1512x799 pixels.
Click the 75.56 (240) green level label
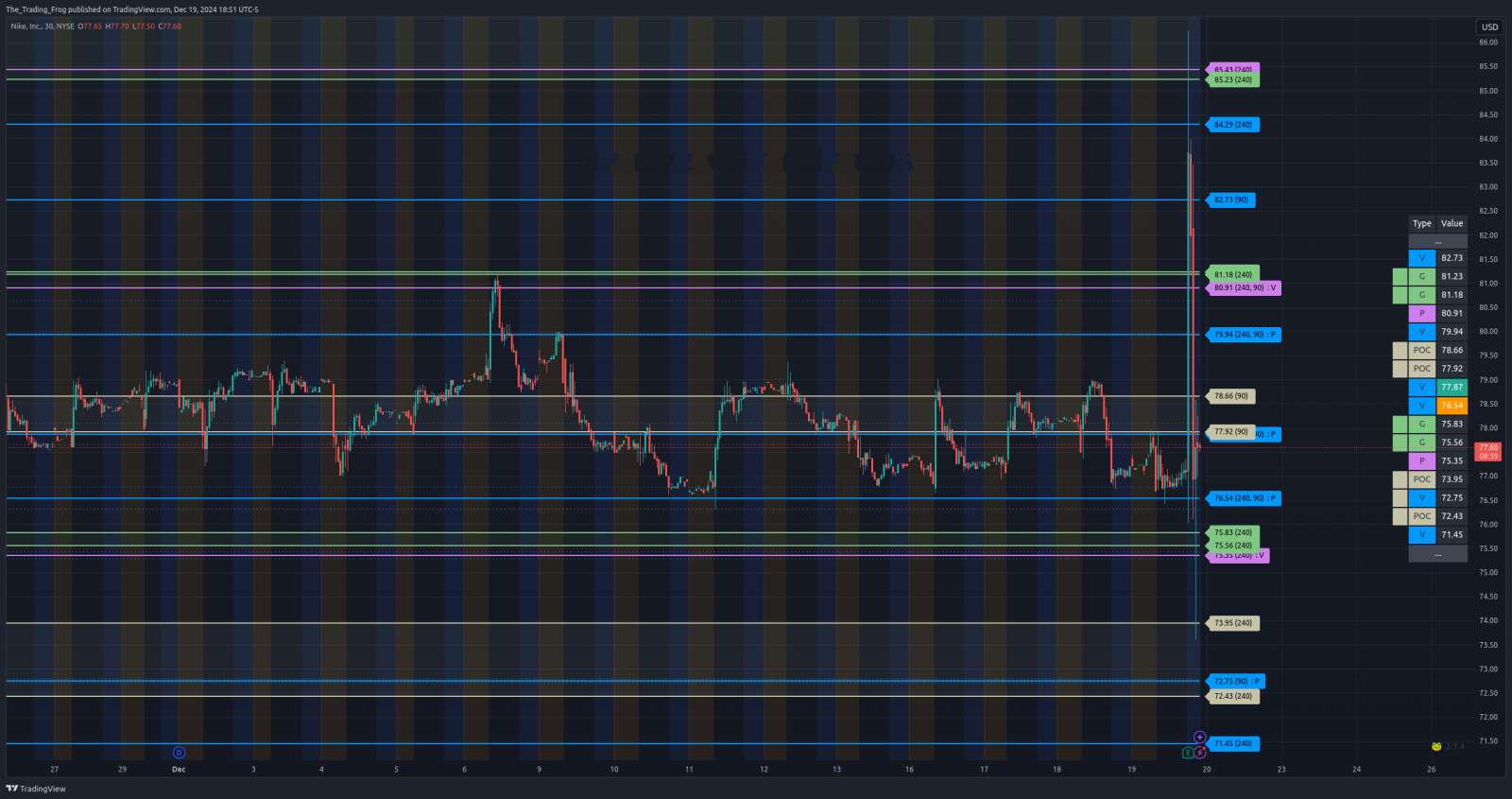(1232, 546)
